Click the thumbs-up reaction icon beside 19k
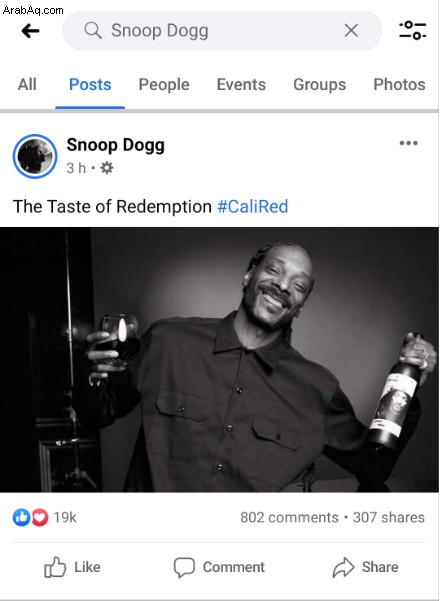The height and width of the screenshot is (601, 440). [21, 517]
